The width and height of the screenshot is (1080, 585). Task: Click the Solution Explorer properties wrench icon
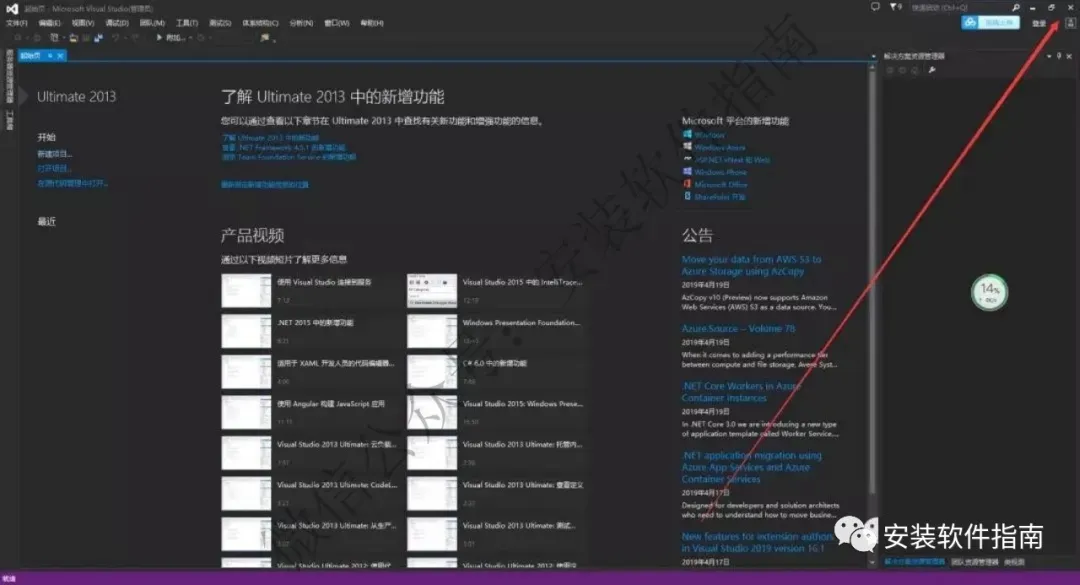932,70
